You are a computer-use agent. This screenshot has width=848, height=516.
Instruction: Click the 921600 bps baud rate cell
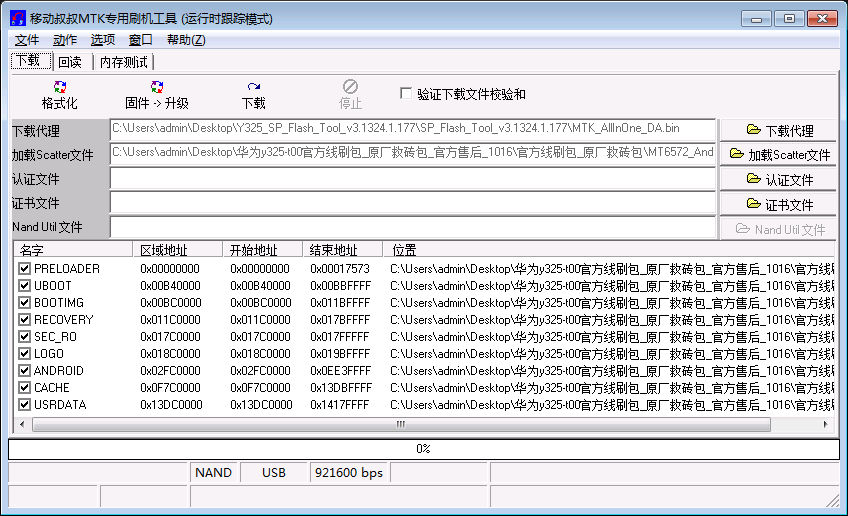tap(349, 473)
